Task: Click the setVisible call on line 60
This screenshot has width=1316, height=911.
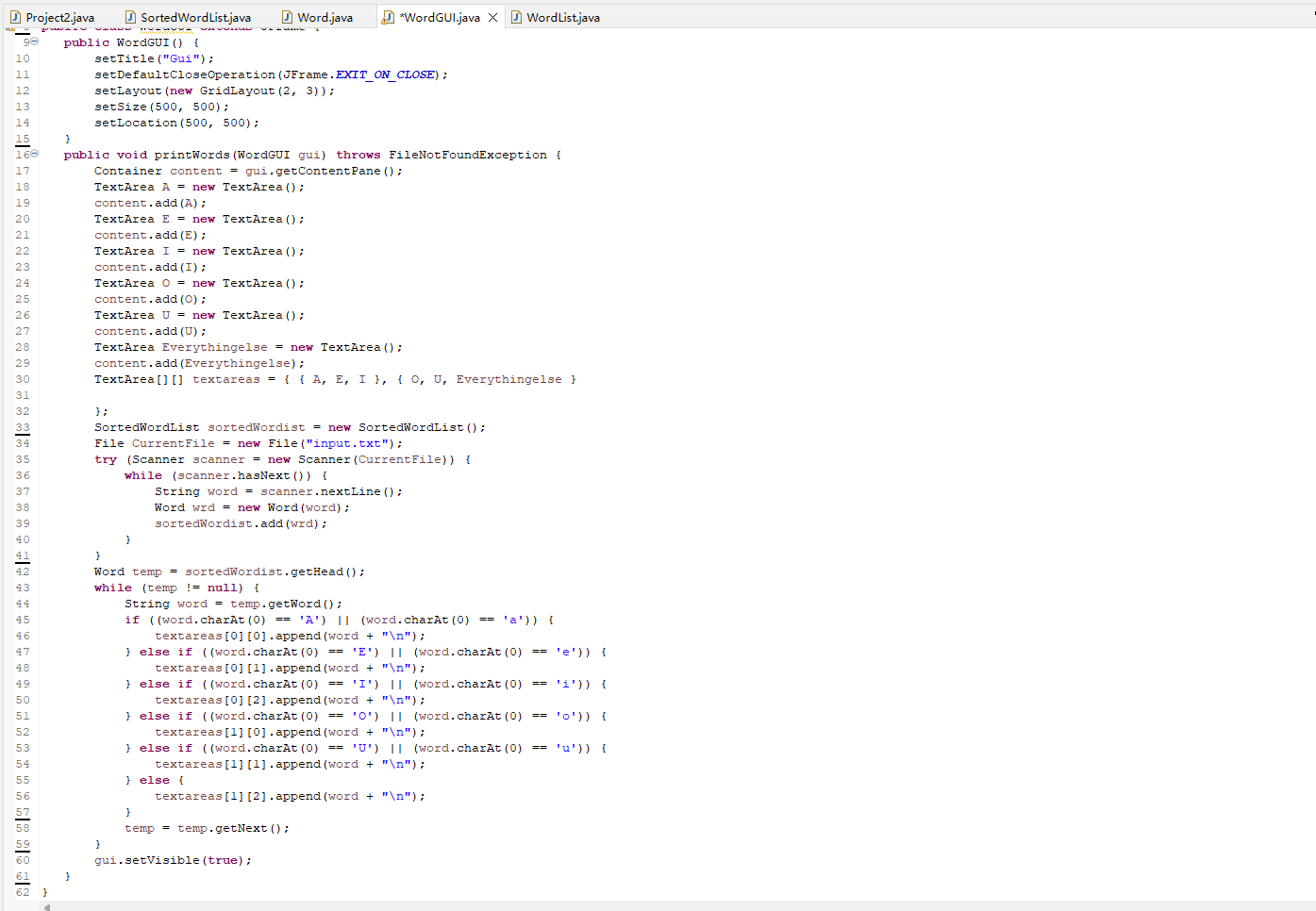Action: 162,860
